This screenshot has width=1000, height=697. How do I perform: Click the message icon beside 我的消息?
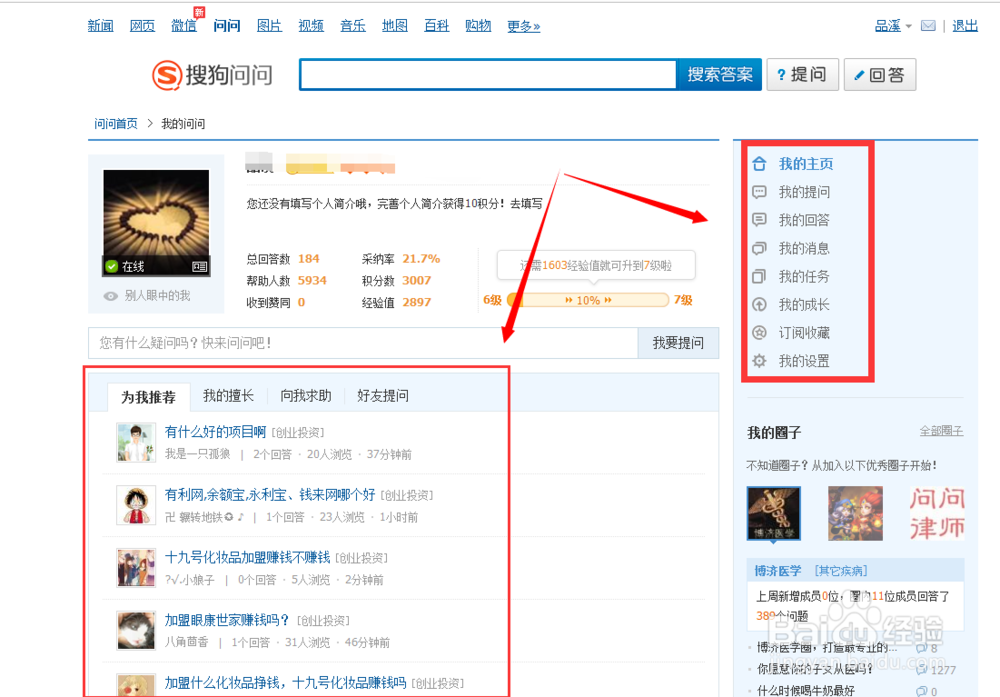759,248
